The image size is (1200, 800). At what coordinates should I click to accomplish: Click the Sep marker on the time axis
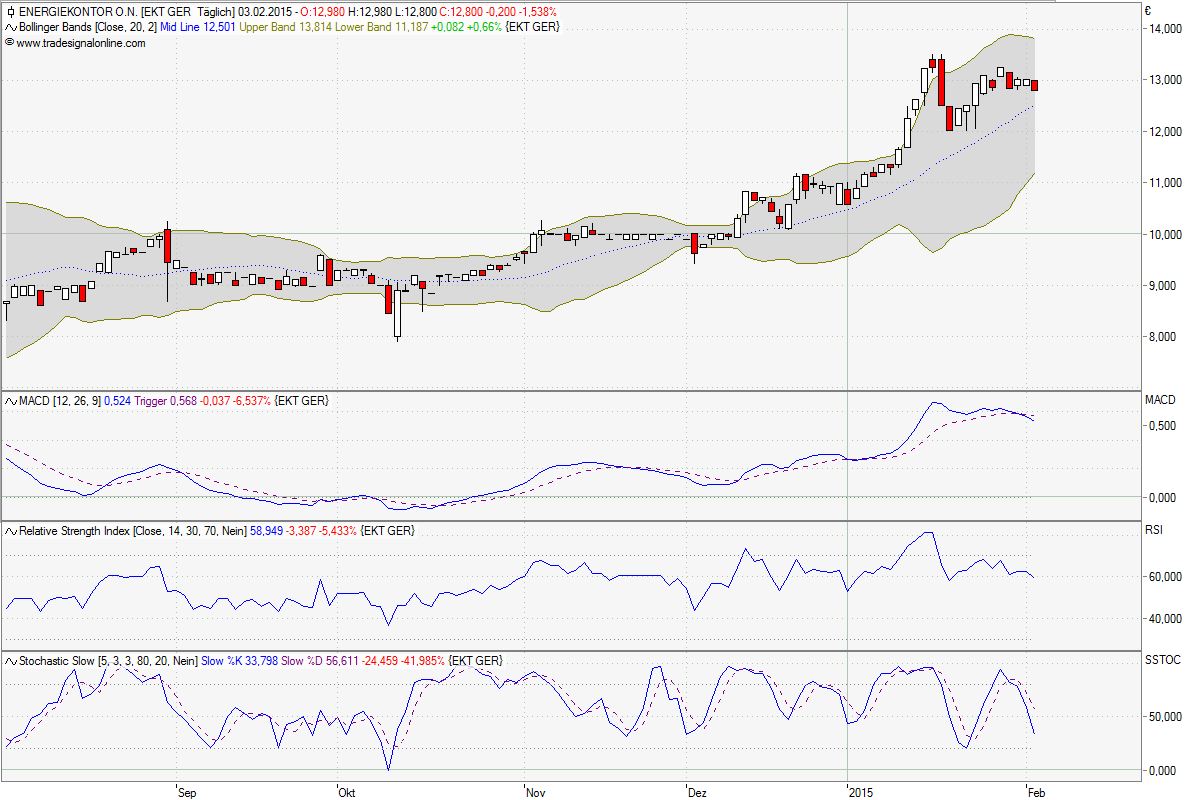[x=186, y=793]
